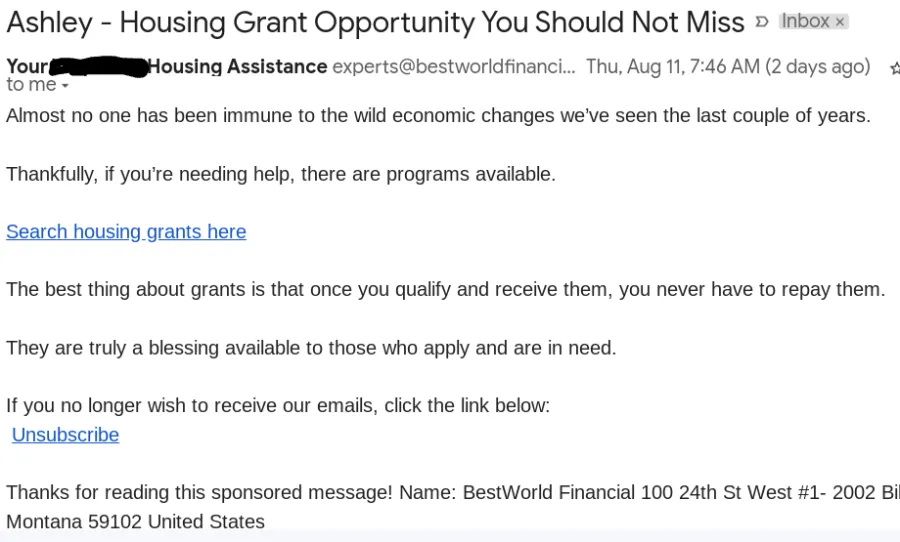Click the importance marker beside the subject
Screen dimensions: 900x542
coord(762,22)
